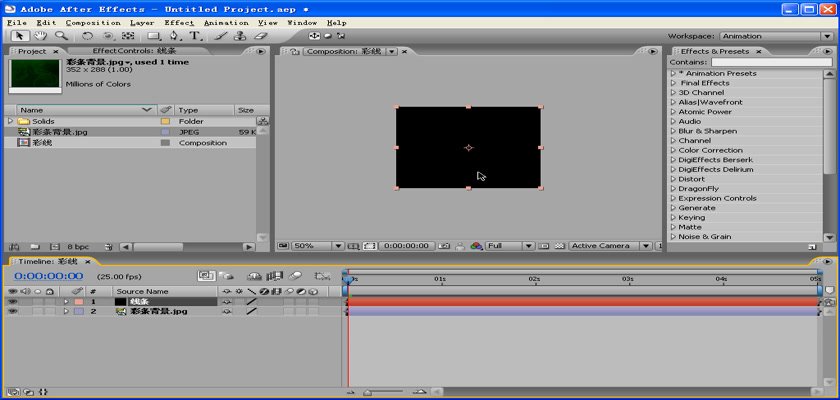Screen dimensions: 840x400
Task: Open the Timeline Graph editor button
Action: 322,276
